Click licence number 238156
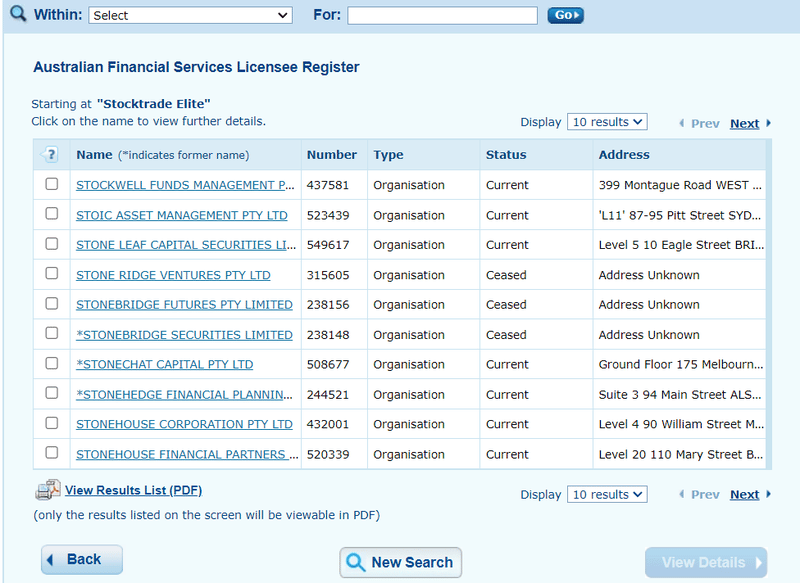Screen dimensions: 800x583 click(328, 305)
